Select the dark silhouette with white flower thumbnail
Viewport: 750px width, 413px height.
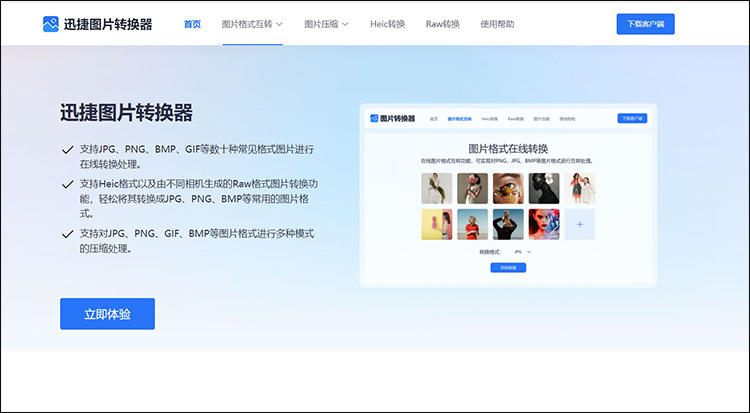tap(544, 189)
